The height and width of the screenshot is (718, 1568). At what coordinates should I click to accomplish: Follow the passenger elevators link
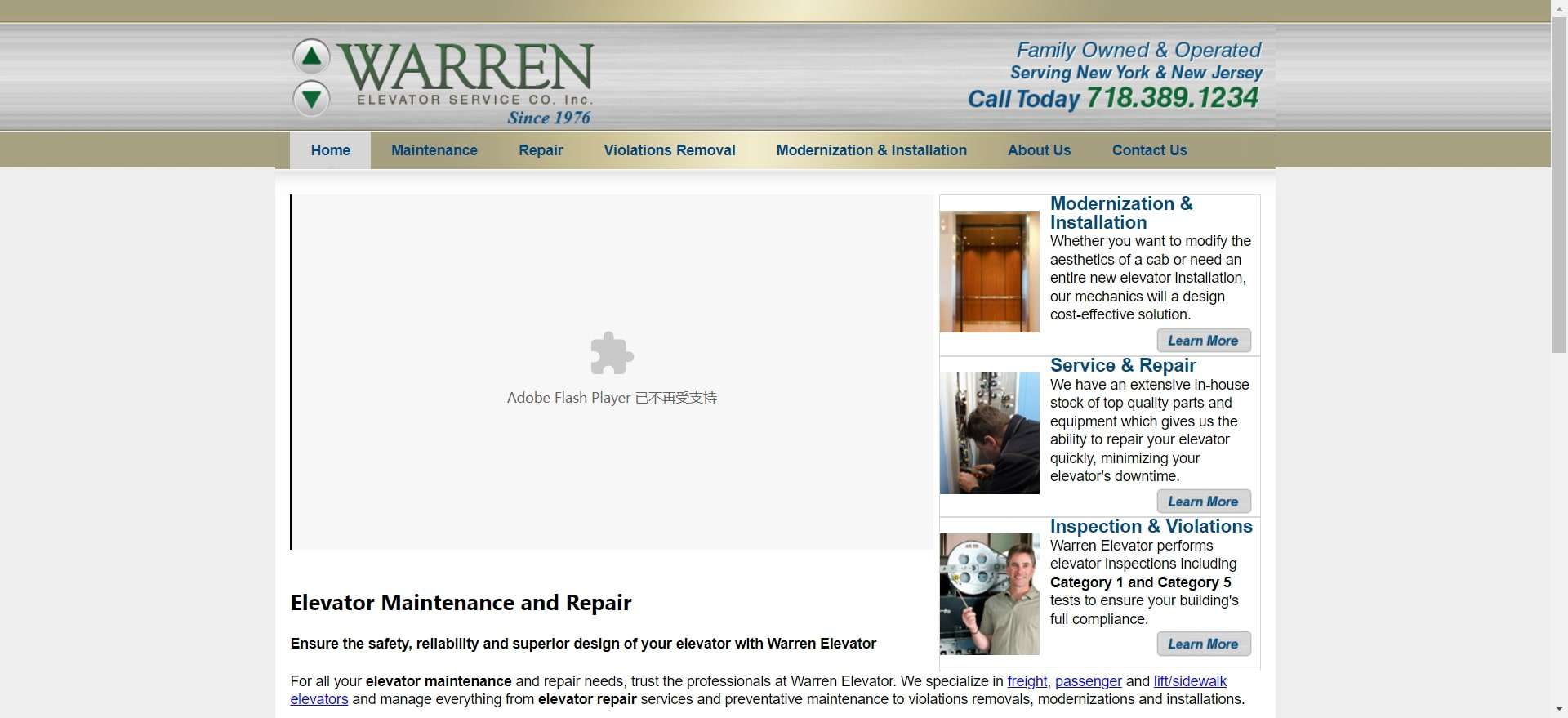coord(1088,681)
